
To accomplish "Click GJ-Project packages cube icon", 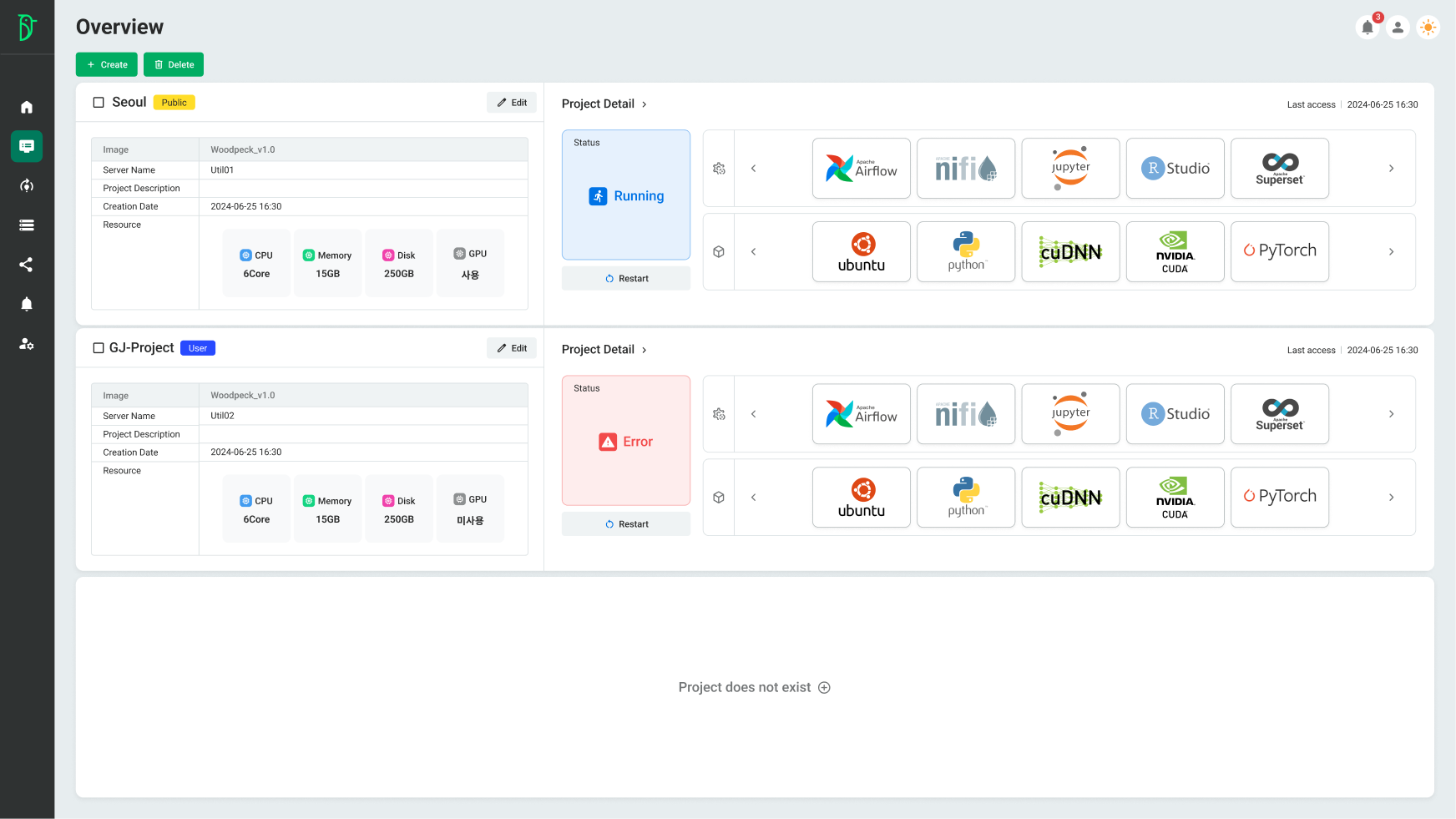I will coord(719,498).
